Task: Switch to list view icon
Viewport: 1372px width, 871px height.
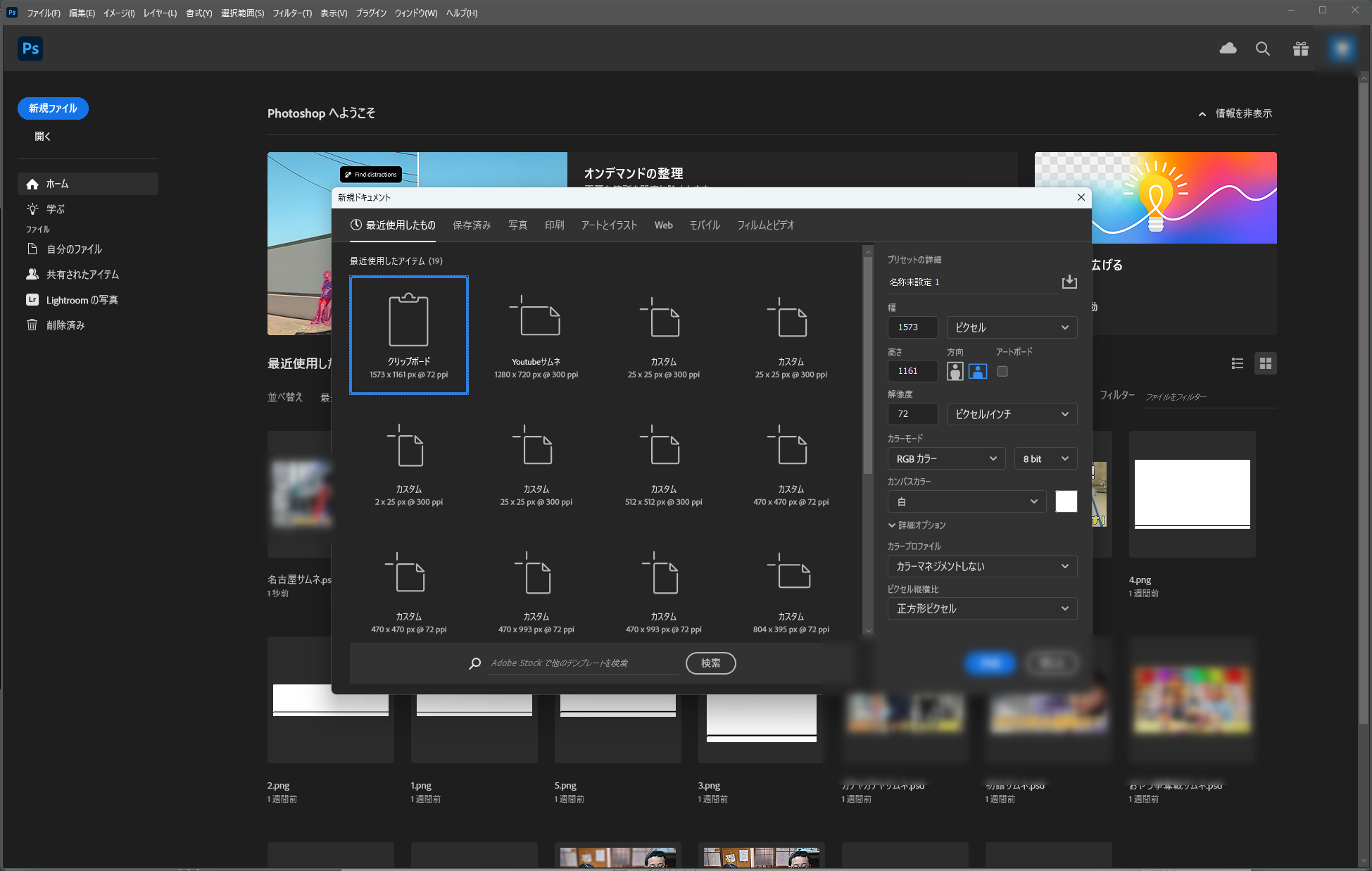Action: coord(1238,363)
